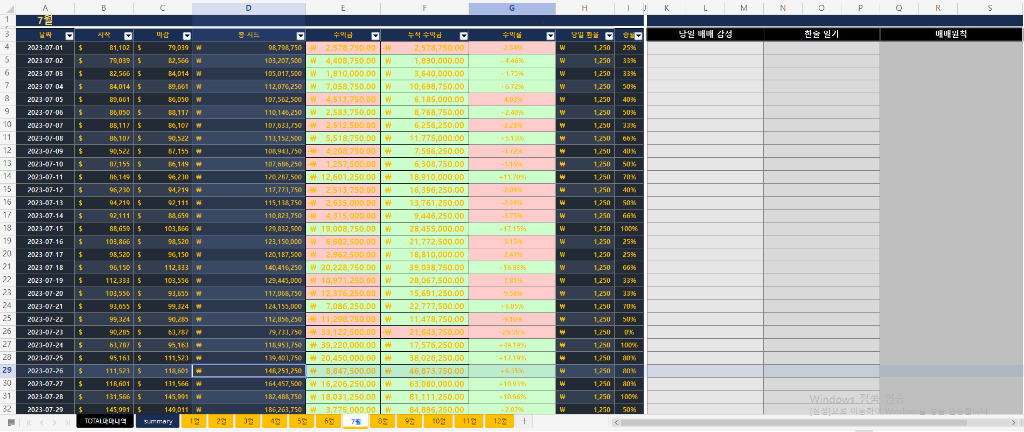The width and height of the screenshot is (1024, 432).
Task: Click the 매매원칙 header cell
Action: [x=952, y=34]
